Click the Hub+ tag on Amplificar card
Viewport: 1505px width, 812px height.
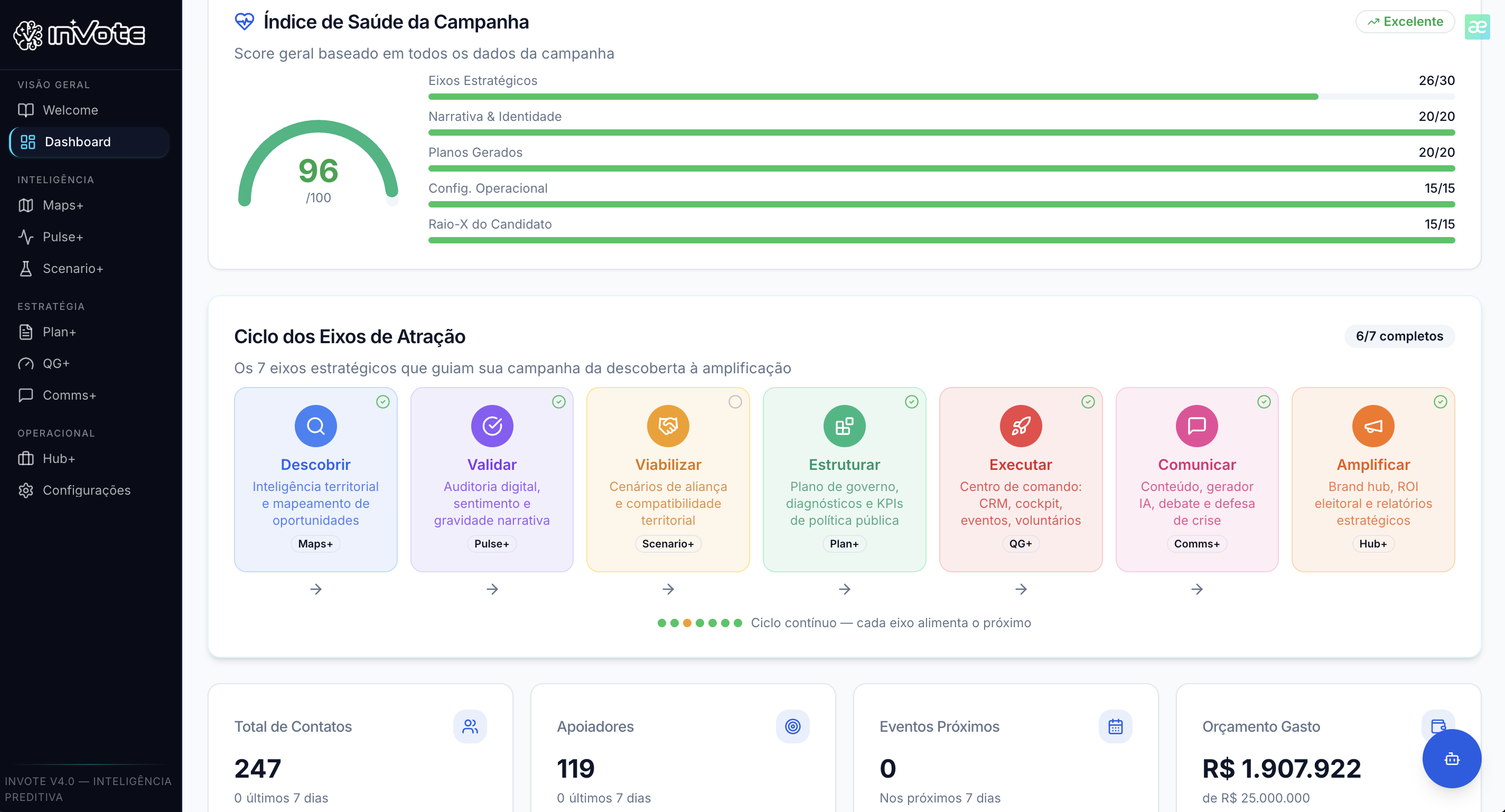coord(1373,543)
